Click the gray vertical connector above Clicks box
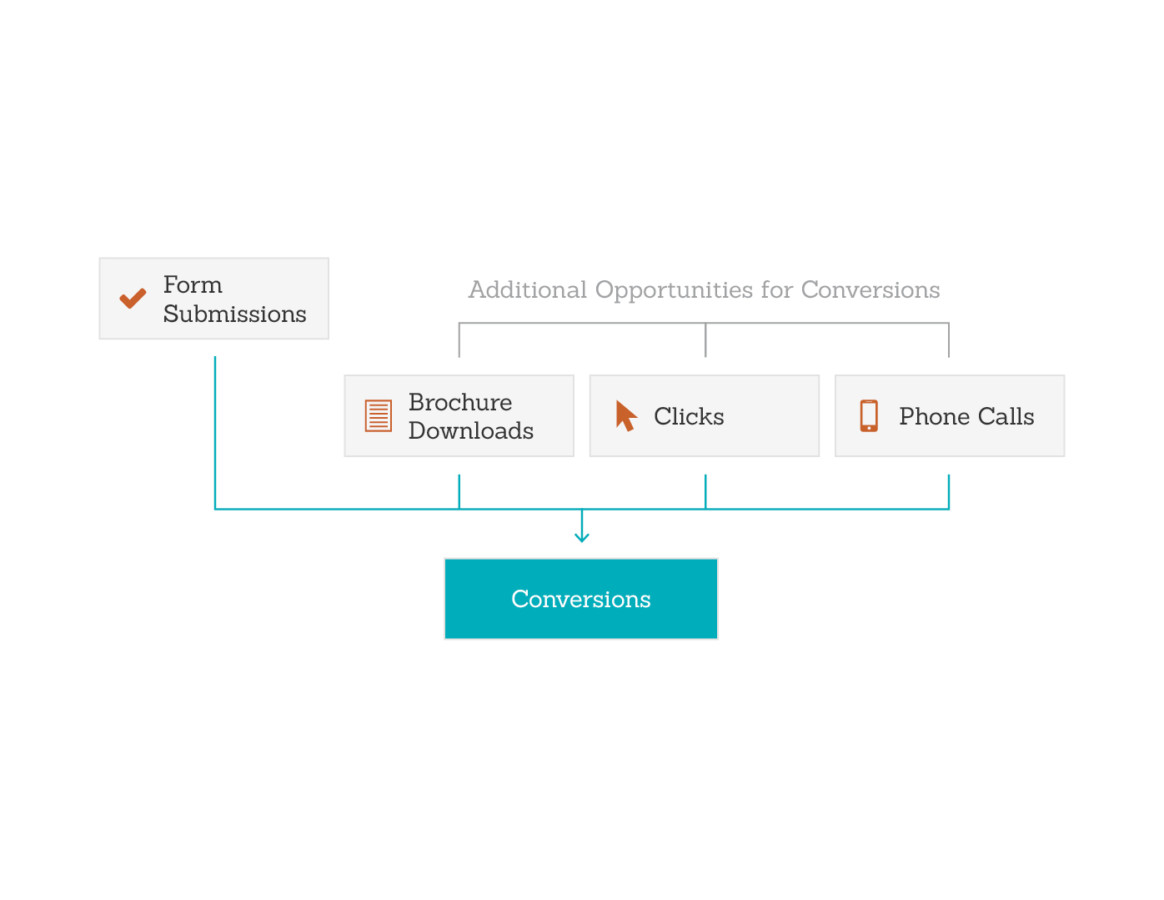 [705, 341]
